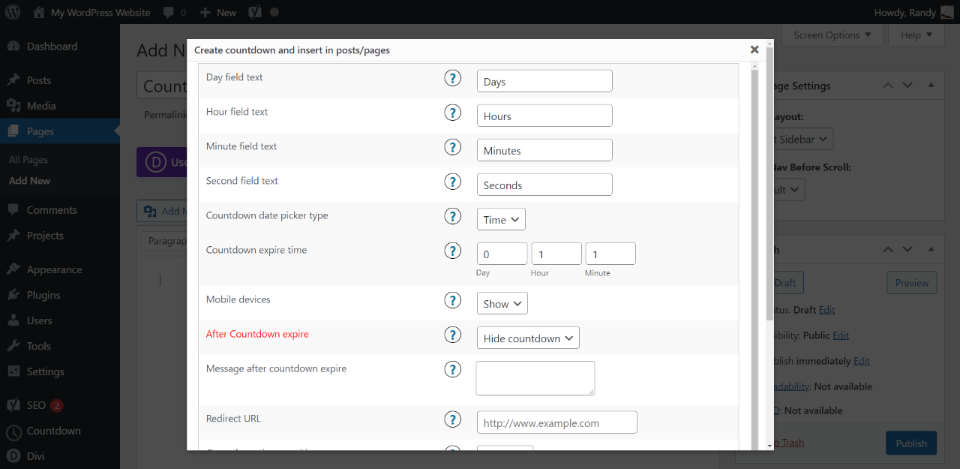Click the Preview button
Viewport: 960px width, 469px height.
[912, 283]
